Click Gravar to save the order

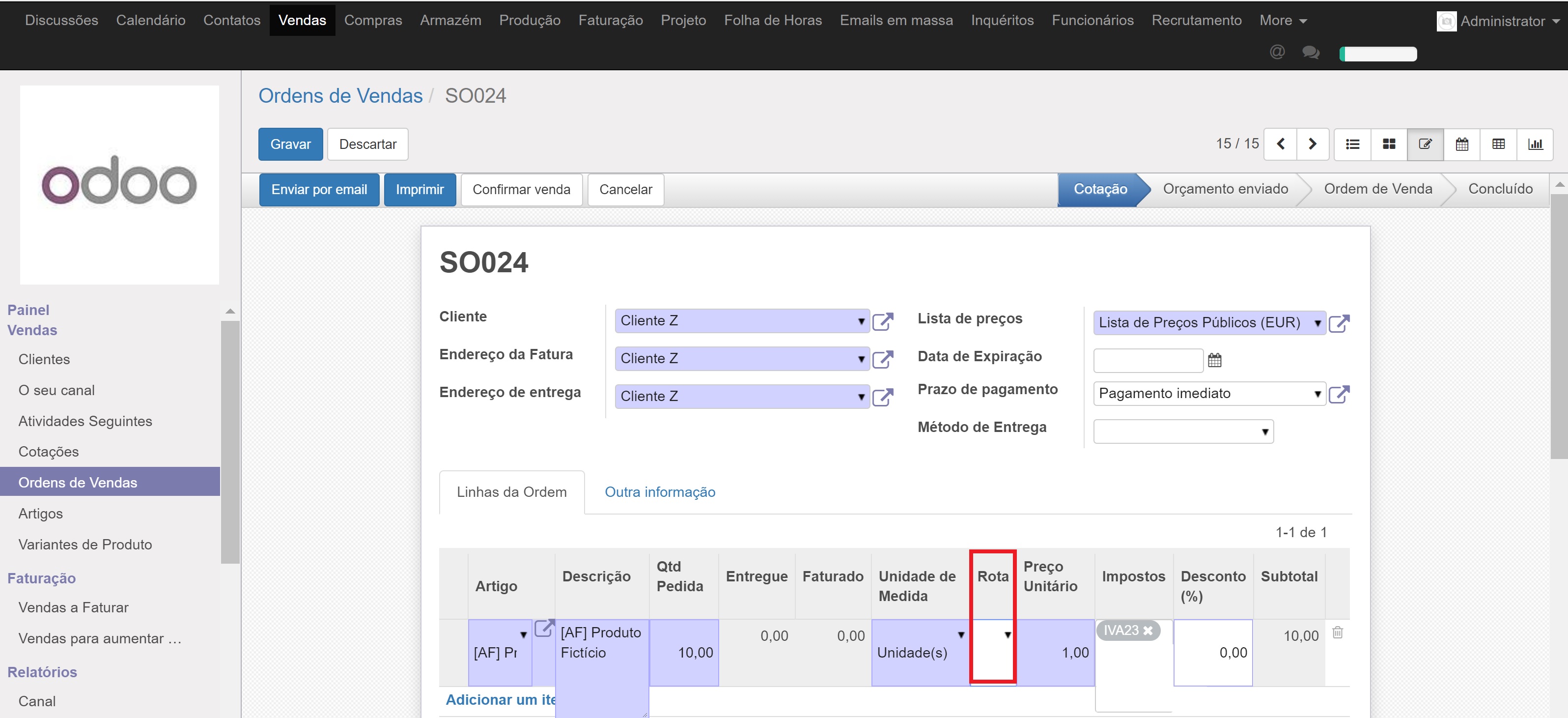290,144
